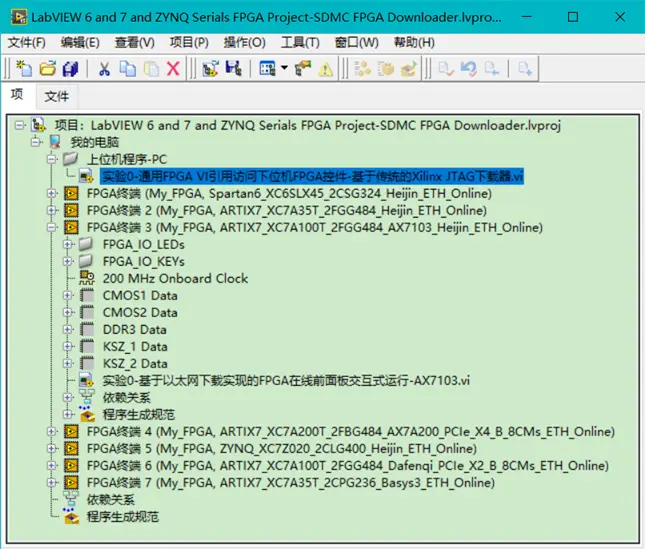Screen dimensions: 645x549
Task: Click the DDR3 Data memory icon
Action: 87,329
